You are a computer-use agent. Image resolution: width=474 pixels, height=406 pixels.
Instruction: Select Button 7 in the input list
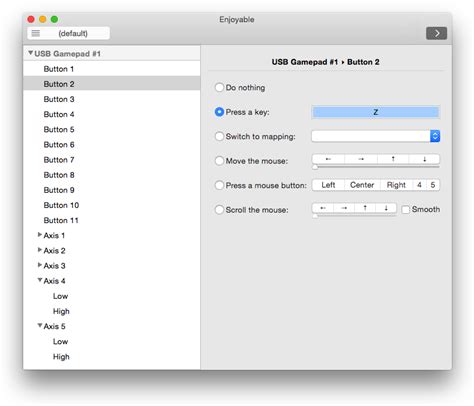tap(112, 160)
